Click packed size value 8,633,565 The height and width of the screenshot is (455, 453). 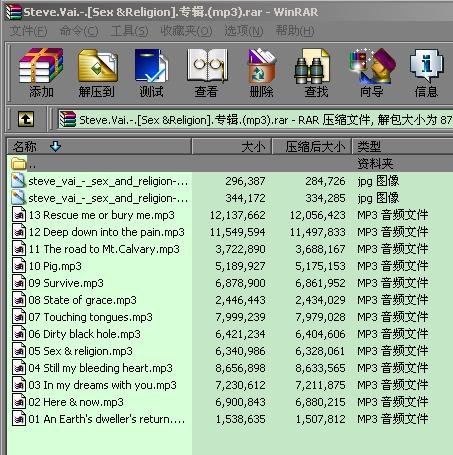320,368
